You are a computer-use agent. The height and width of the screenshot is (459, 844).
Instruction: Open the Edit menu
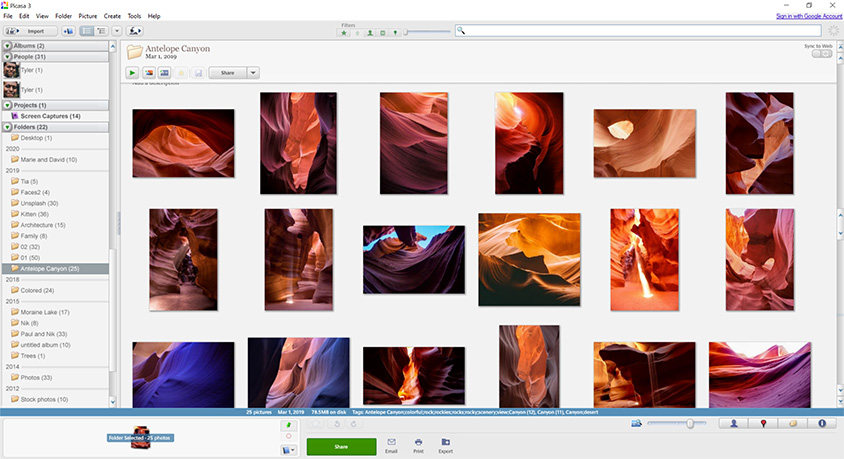[x=24, y=16]
